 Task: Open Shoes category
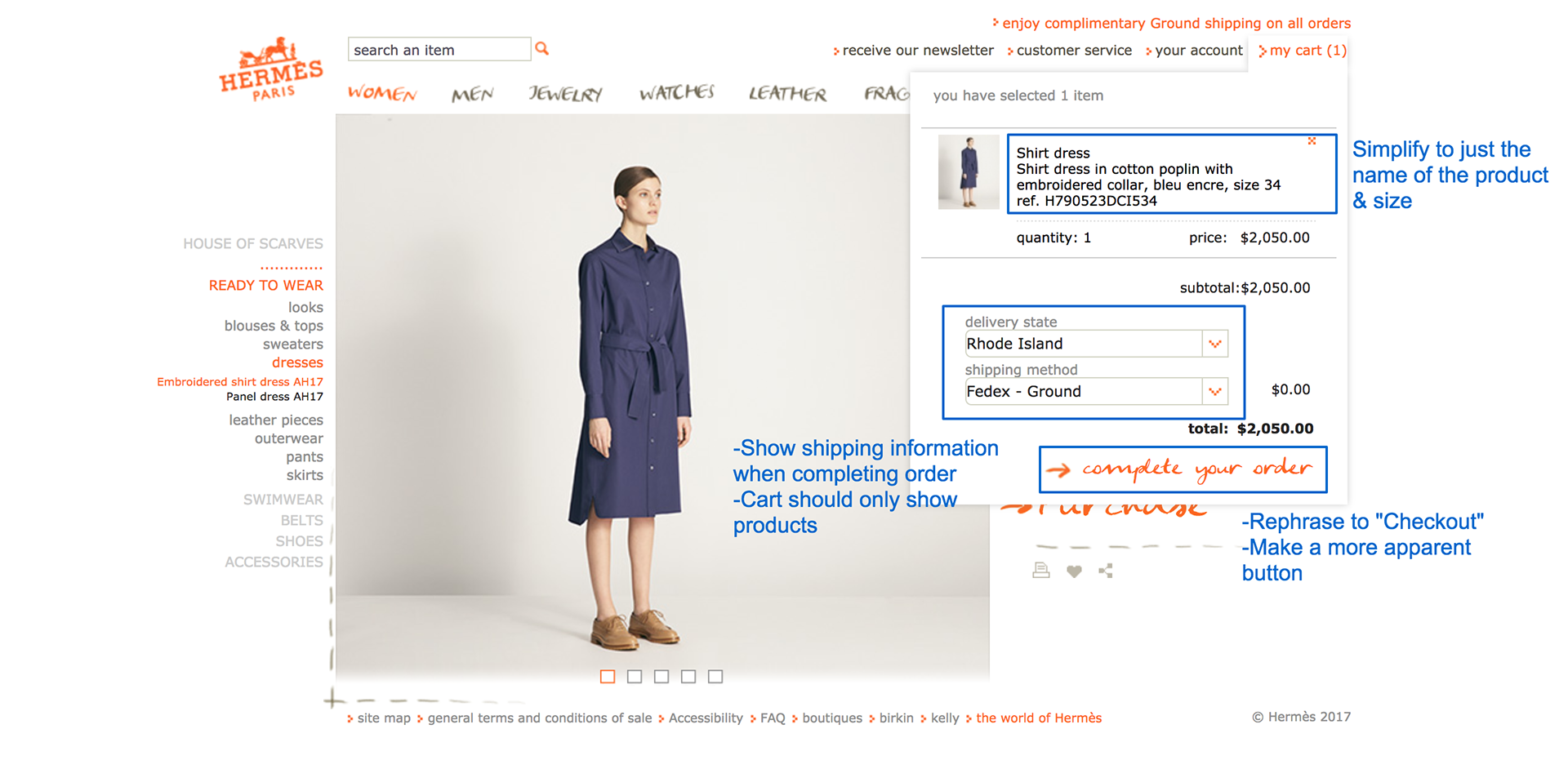pyautogui.click(x=299, y=541)
